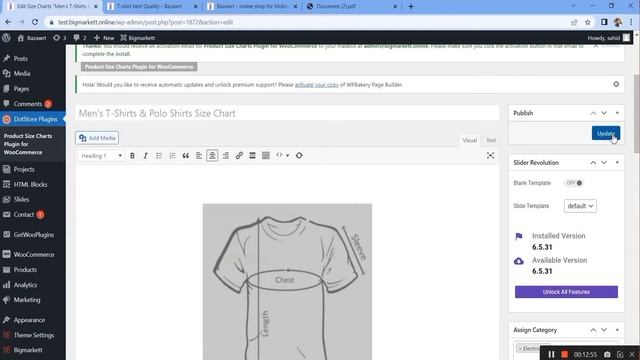Image resolution: width=640 pixels, height=360 pixels.
Task: Edit the post title field
Action: click(287, 113)
